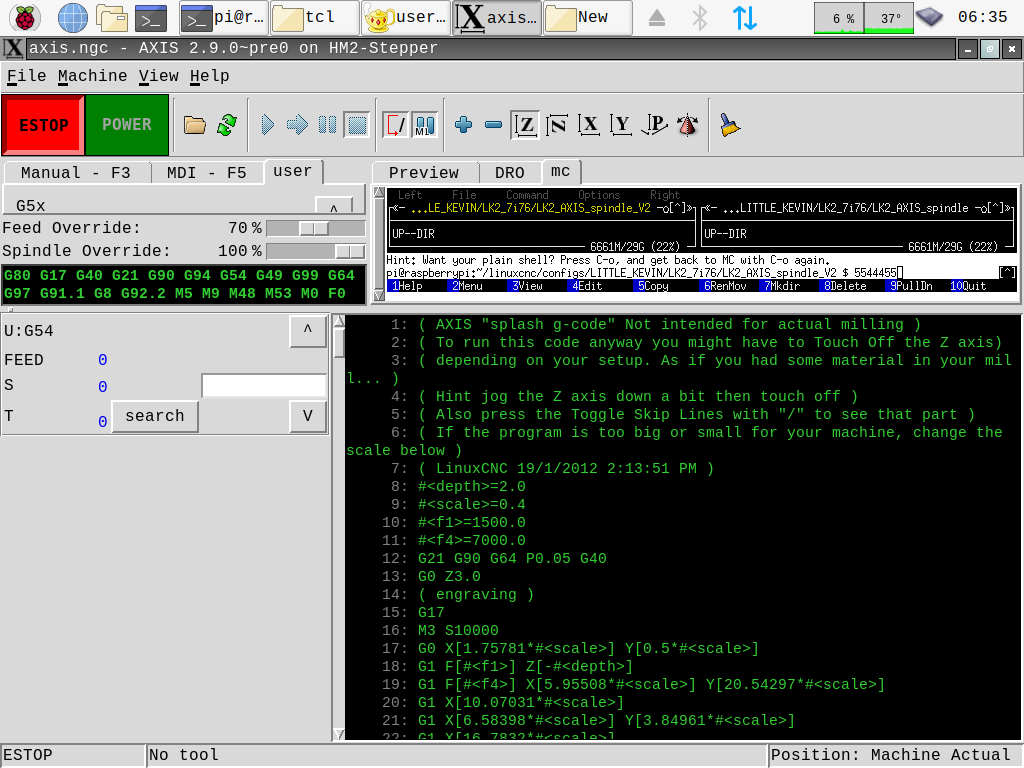
Task: Toggle the optional pause M1 button
Action: point(424,125)
